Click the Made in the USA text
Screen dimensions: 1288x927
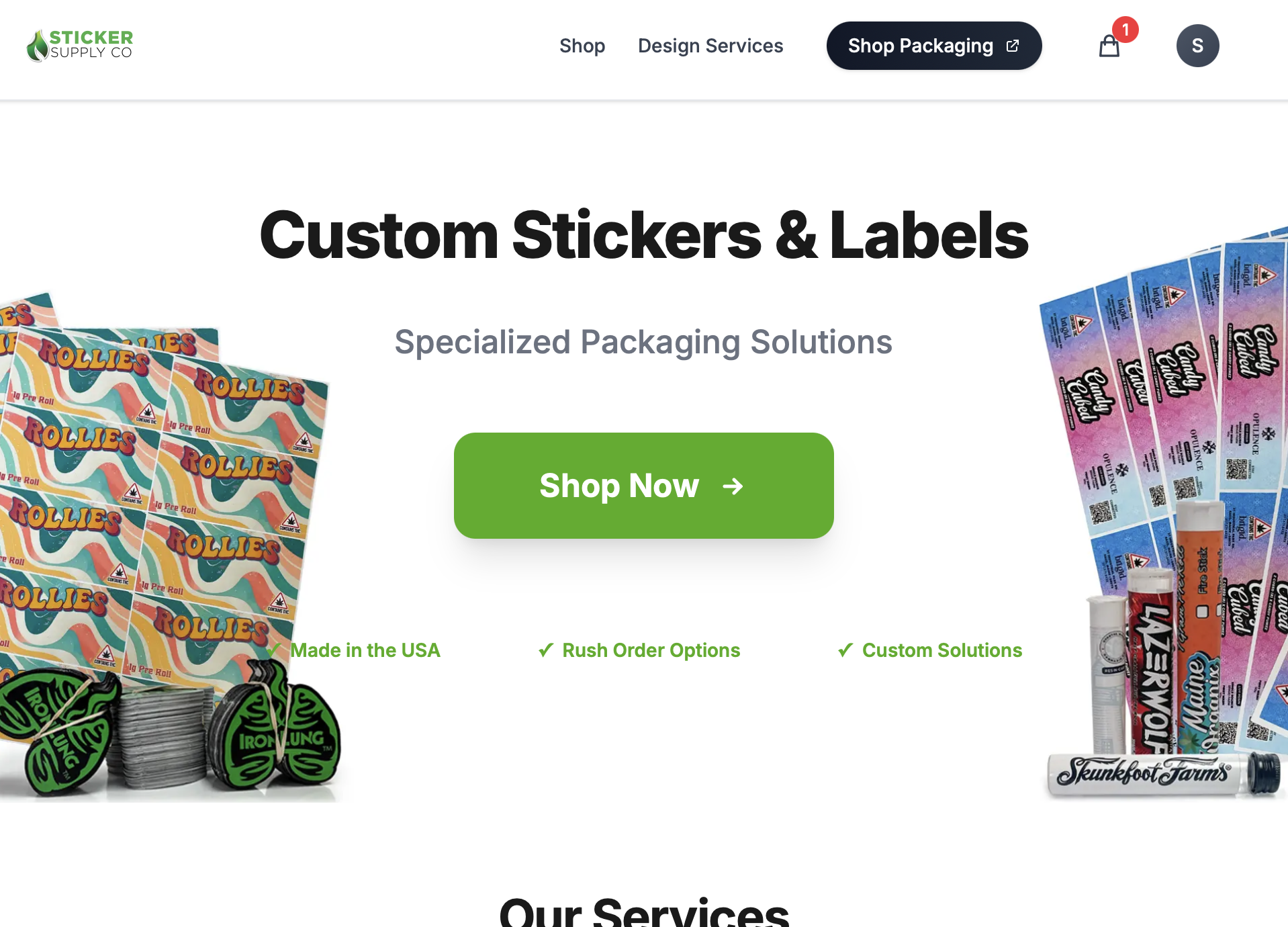[x=365, y=650]
